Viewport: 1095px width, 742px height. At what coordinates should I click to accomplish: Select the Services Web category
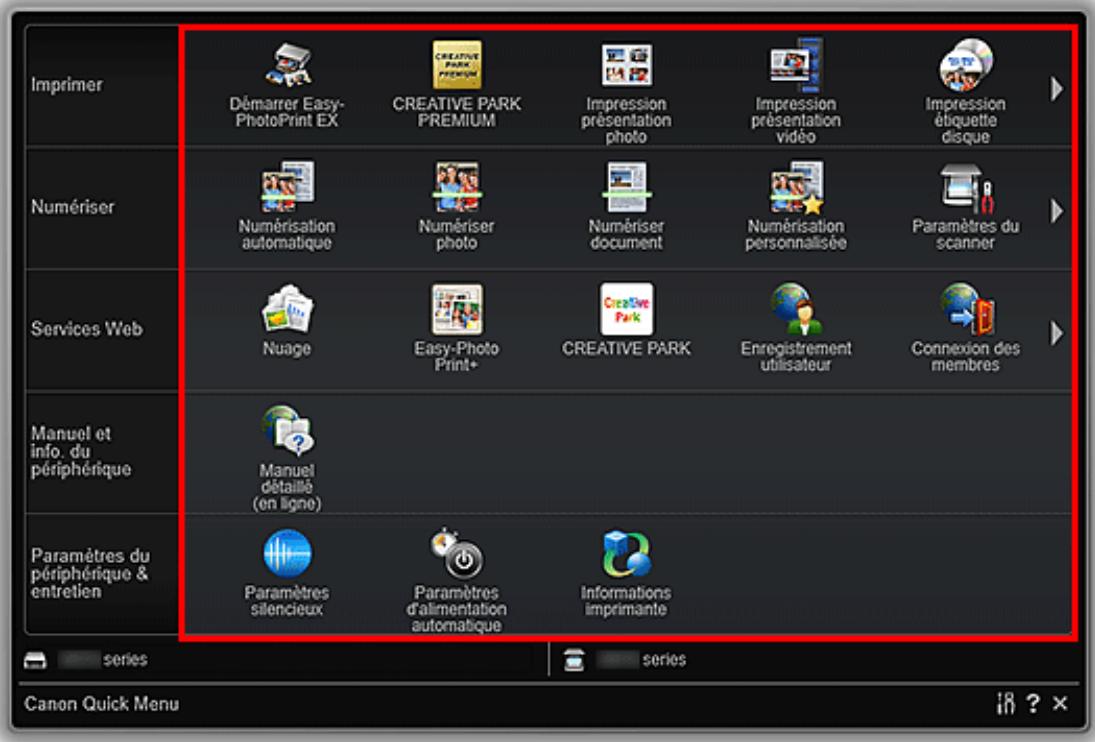point(102,330)
